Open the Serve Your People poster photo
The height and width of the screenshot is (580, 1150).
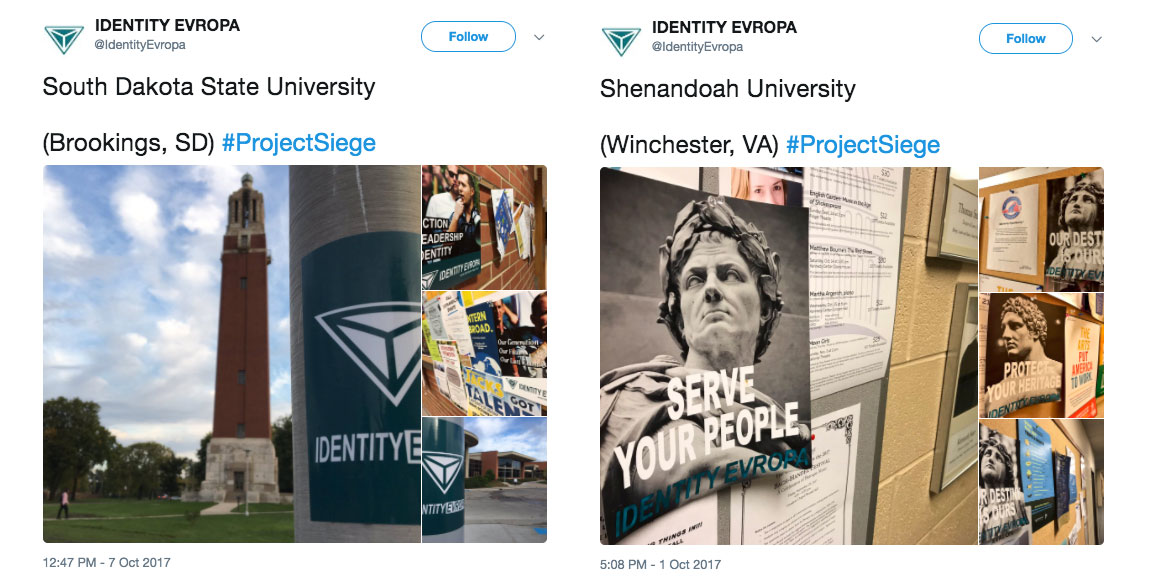788,356
